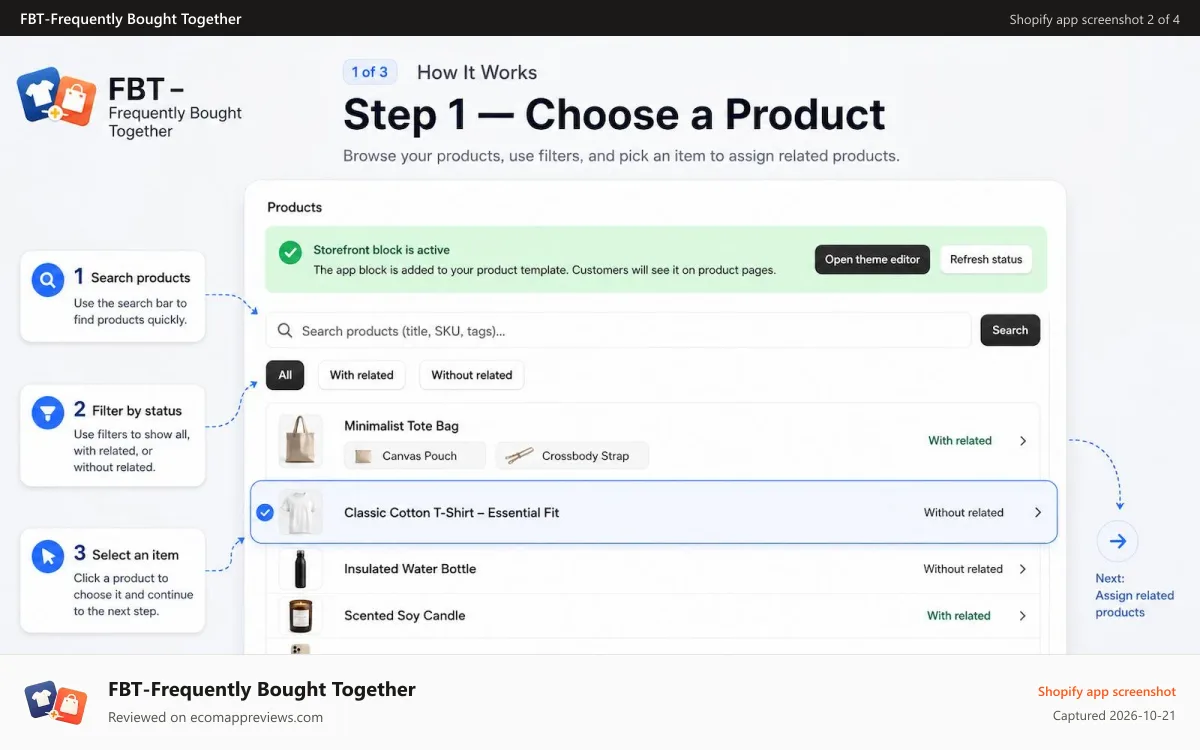Viewport: 1200px width, 750px height.
Task: Click the Minimalist Tote Bag thumbnail
Action: tap(300, 441)
